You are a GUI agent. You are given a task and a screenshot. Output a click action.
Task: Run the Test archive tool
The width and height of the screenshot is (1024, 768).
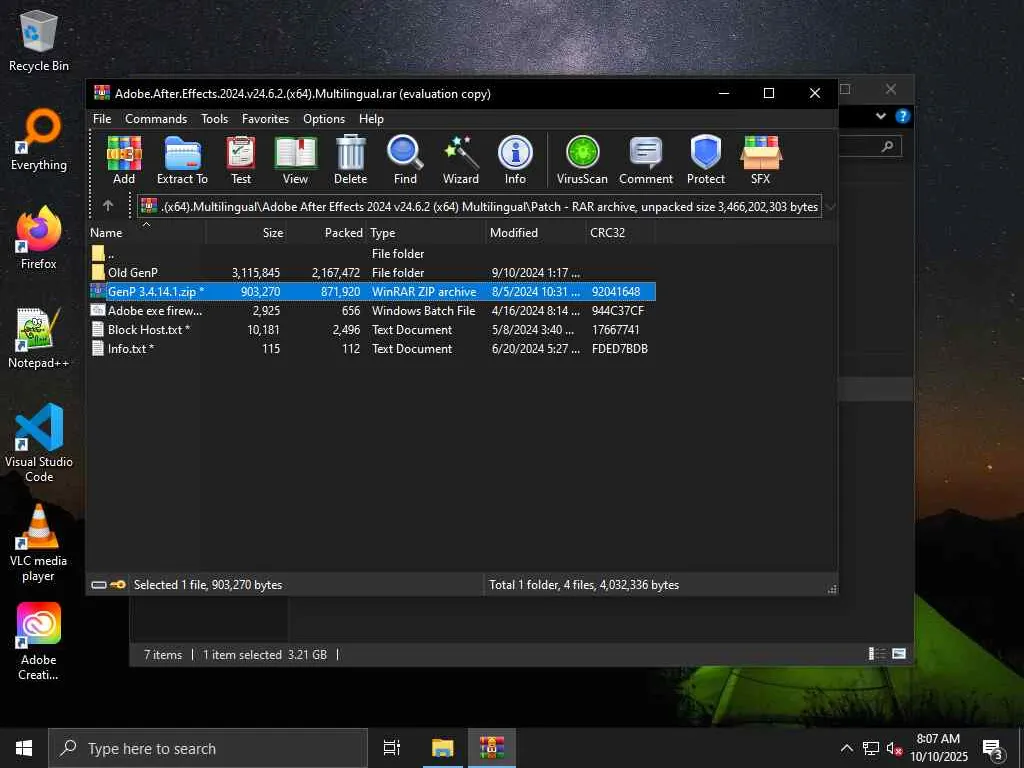point(240,160)
